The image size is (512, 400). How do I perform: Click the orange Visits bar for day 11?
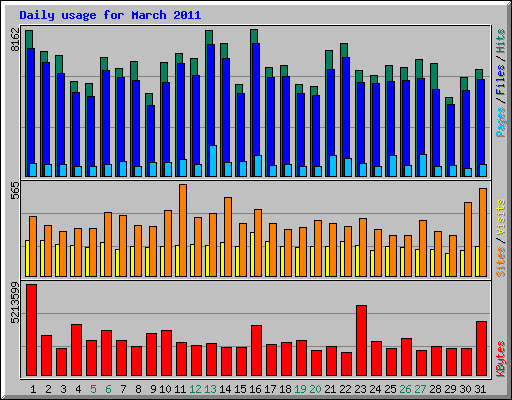[x=183, y=230]
